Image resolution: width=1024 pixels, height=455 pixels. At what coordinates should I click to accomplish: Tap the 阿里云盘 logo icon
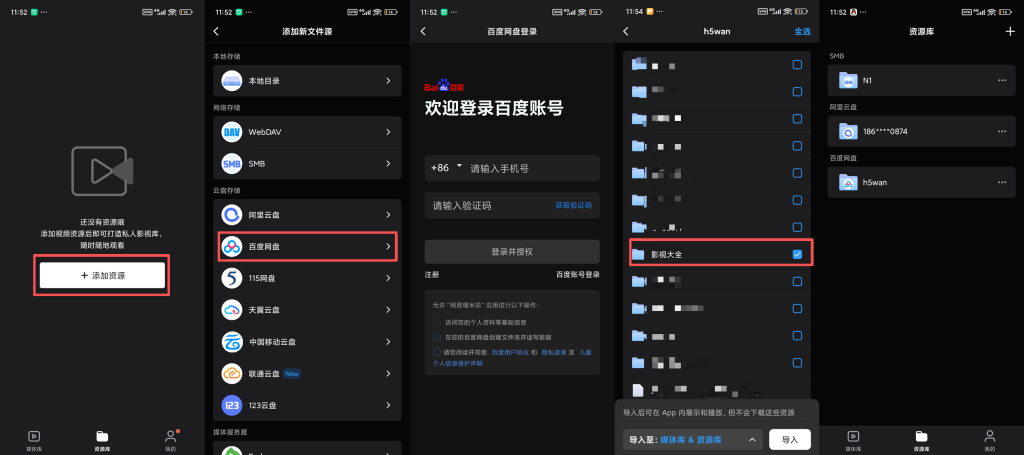(x=232, y=215)
